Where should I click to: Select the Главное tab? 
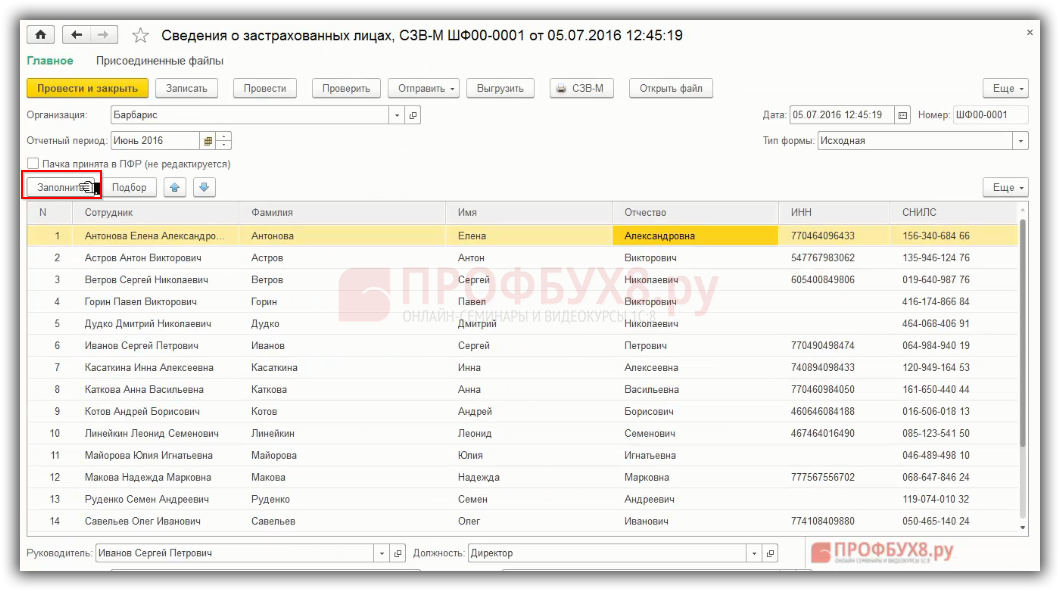coord(49,61)
